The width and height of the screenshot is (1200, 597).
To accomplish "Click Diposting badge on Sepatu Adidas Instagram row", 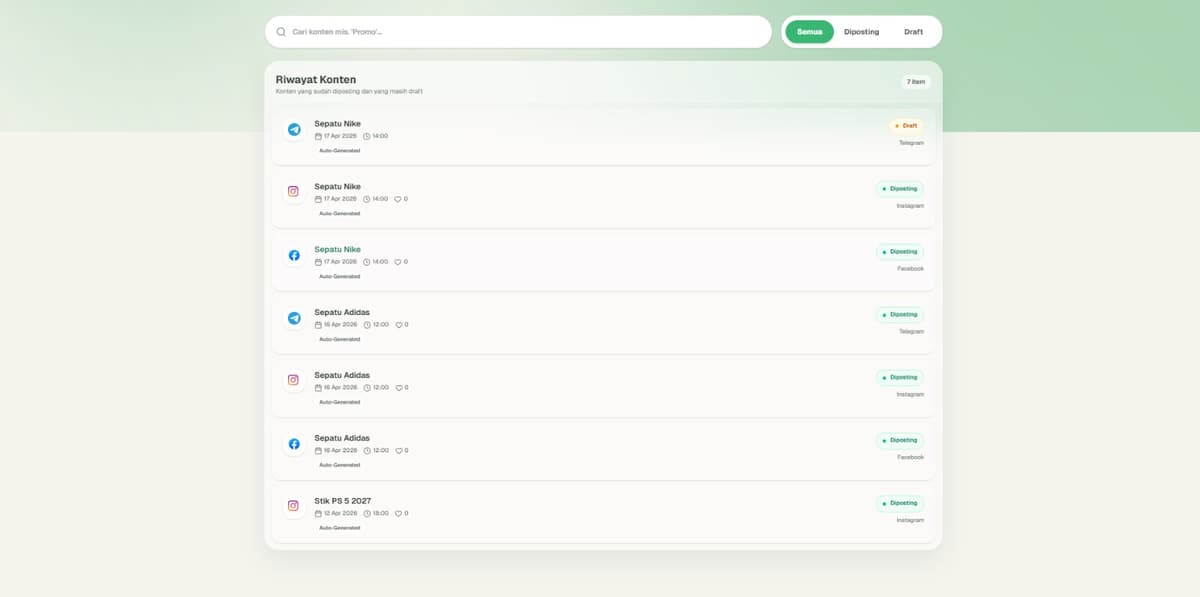I will (x=900, y=377).
